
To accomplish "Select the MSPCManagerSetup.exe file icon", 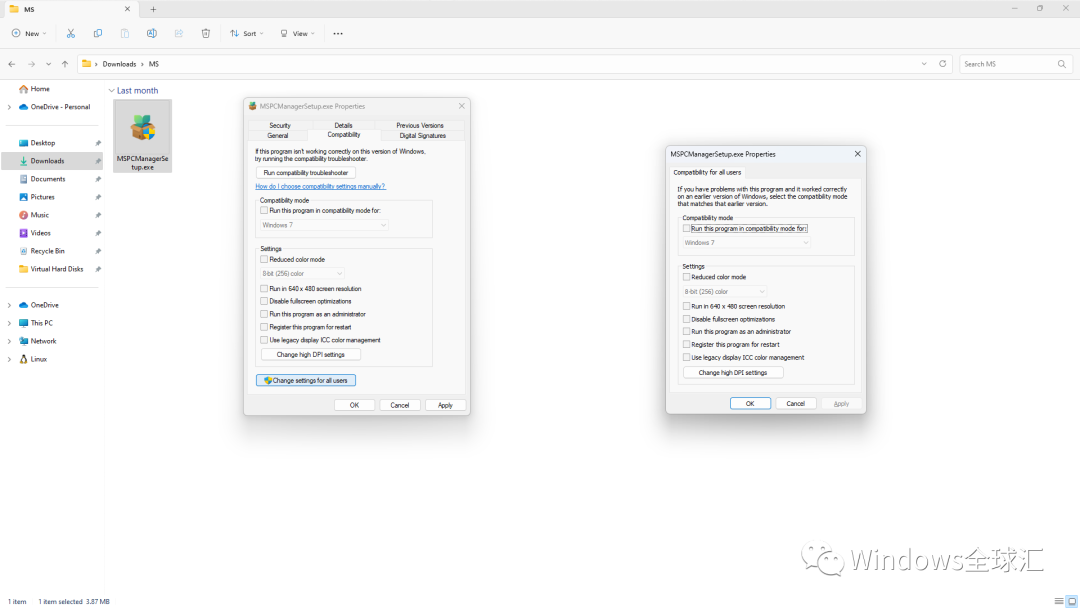I will [143, 136].
